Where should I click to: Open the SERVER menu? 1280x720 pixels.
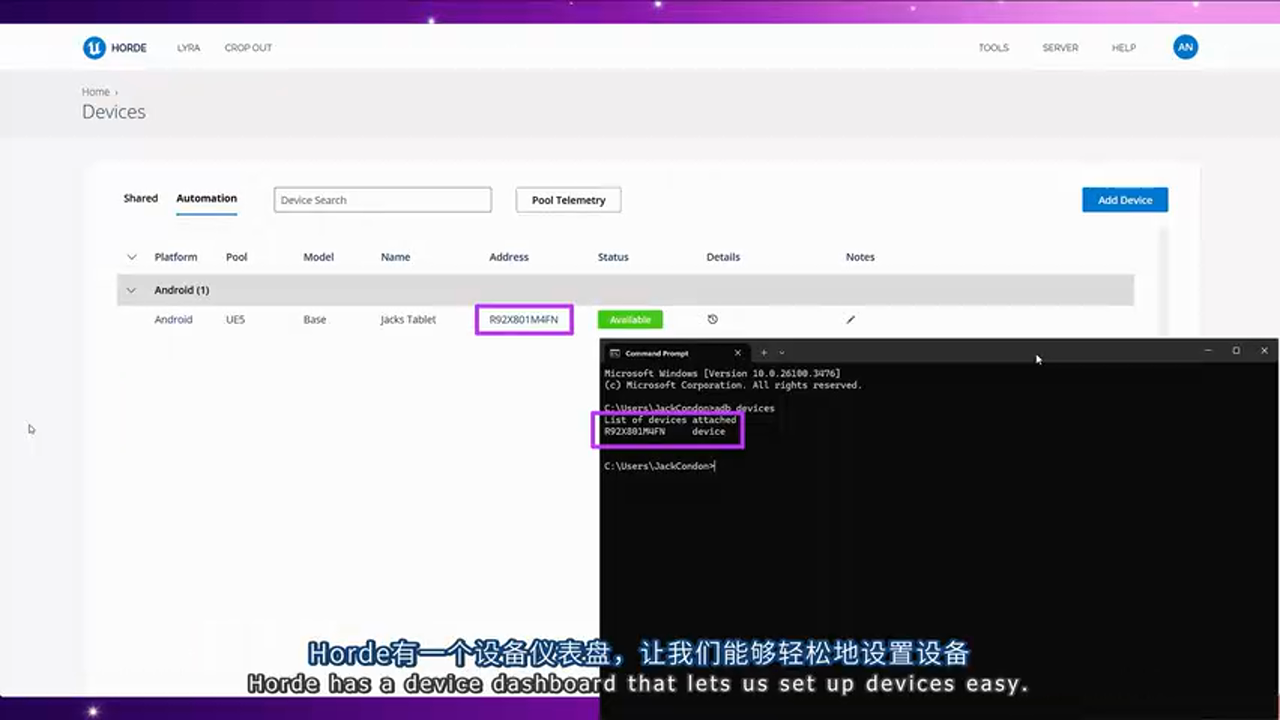[x=1060, y=47]
